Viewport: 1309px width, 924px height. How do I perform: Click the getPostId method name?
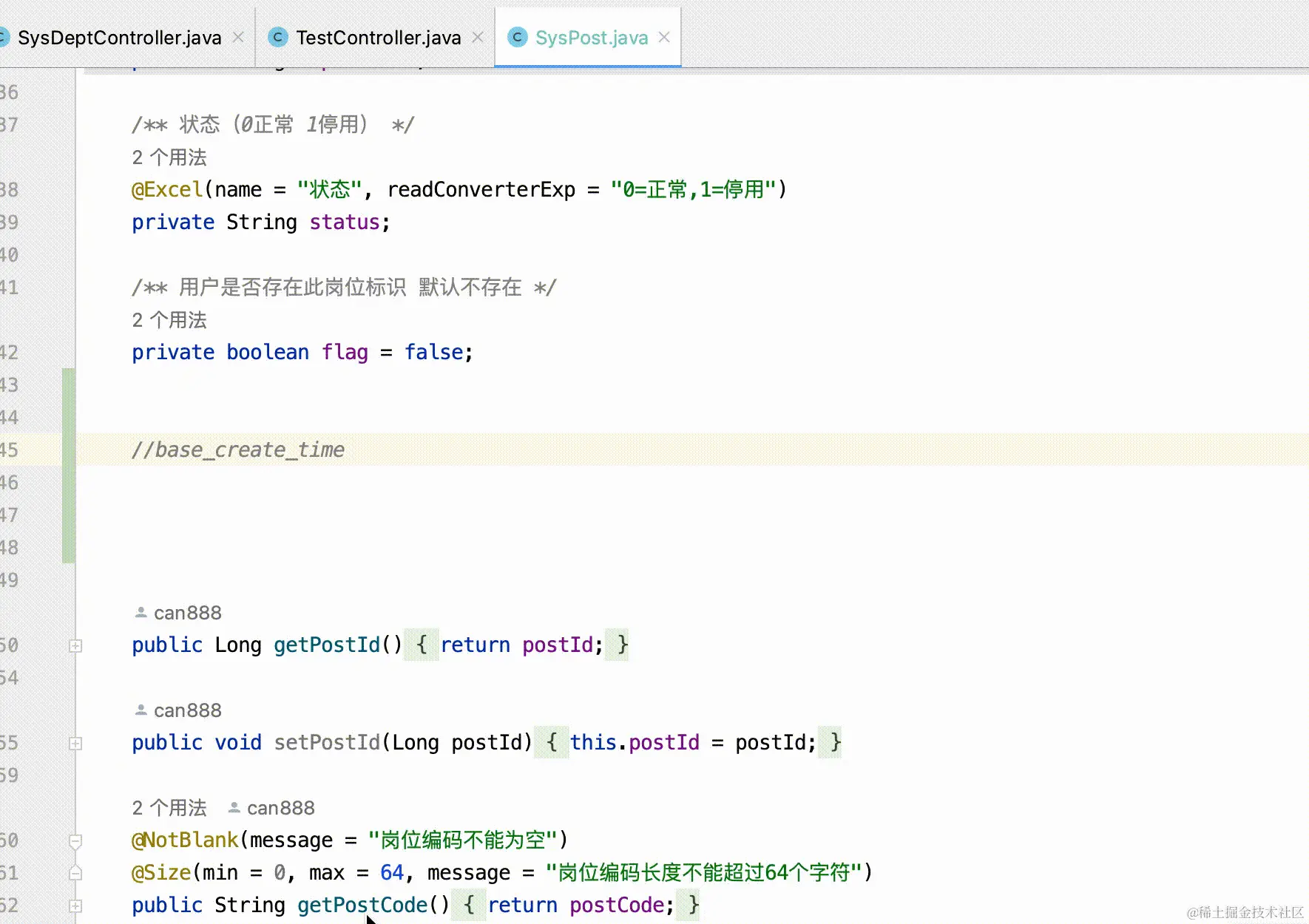[327, 645]
